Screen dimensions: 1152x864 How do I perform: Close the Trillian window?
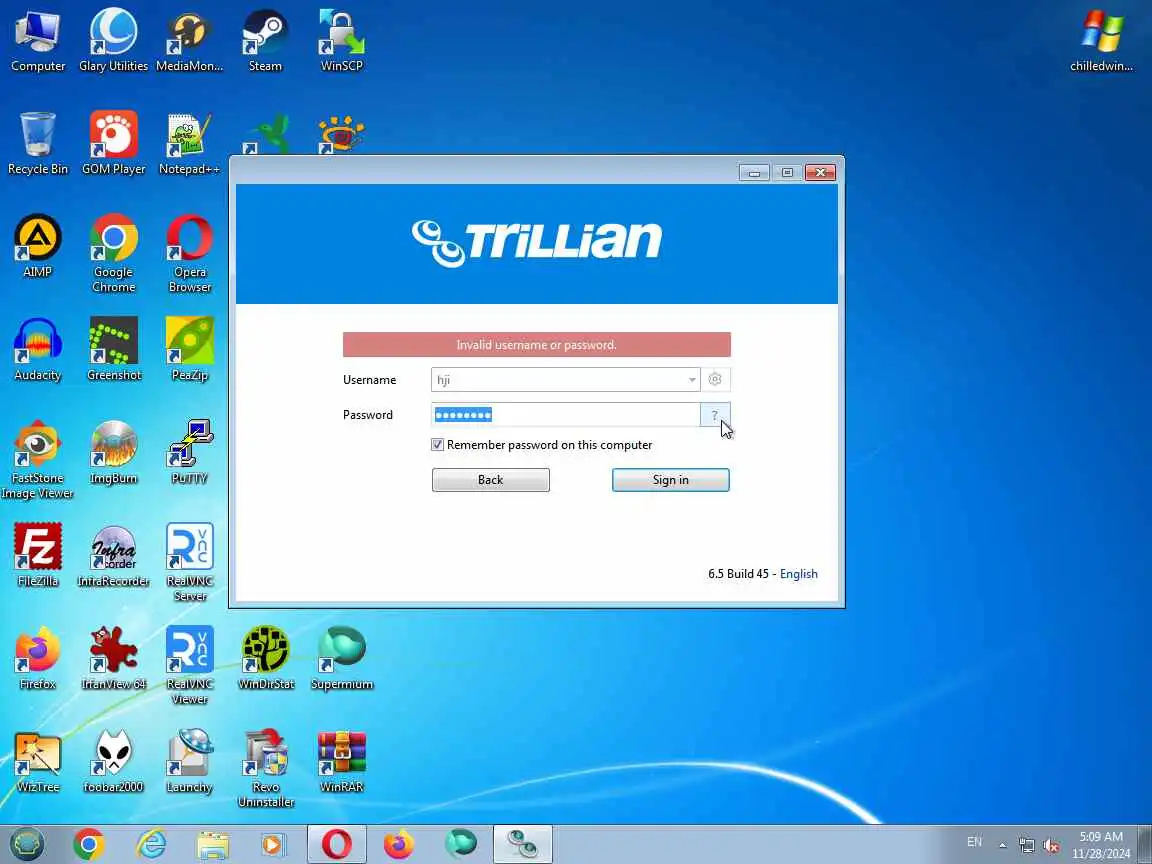coord(820,173)
